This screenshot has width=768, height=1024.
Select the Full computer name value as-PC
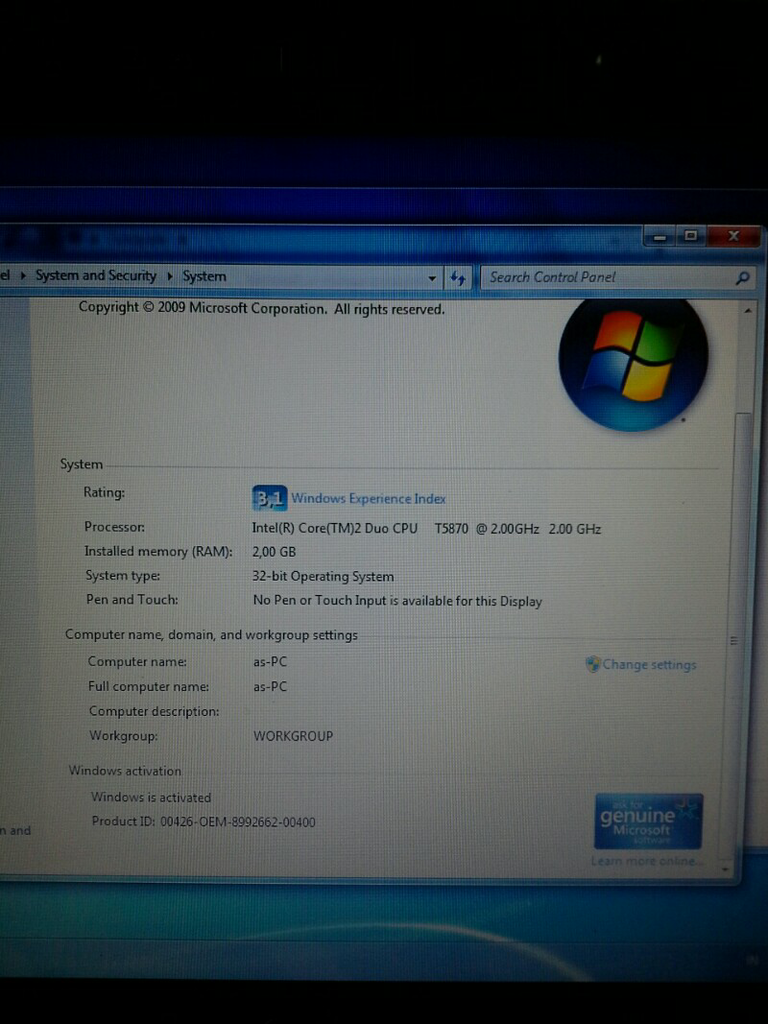[x=270, y=686]
